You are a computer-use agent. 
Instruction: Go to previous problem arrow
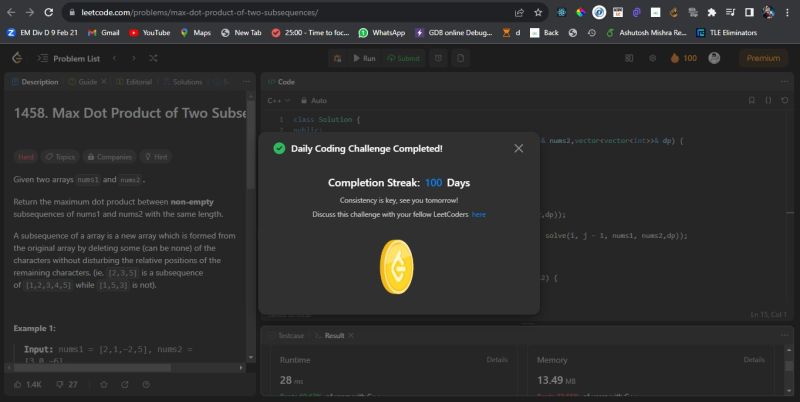(115, 58)
